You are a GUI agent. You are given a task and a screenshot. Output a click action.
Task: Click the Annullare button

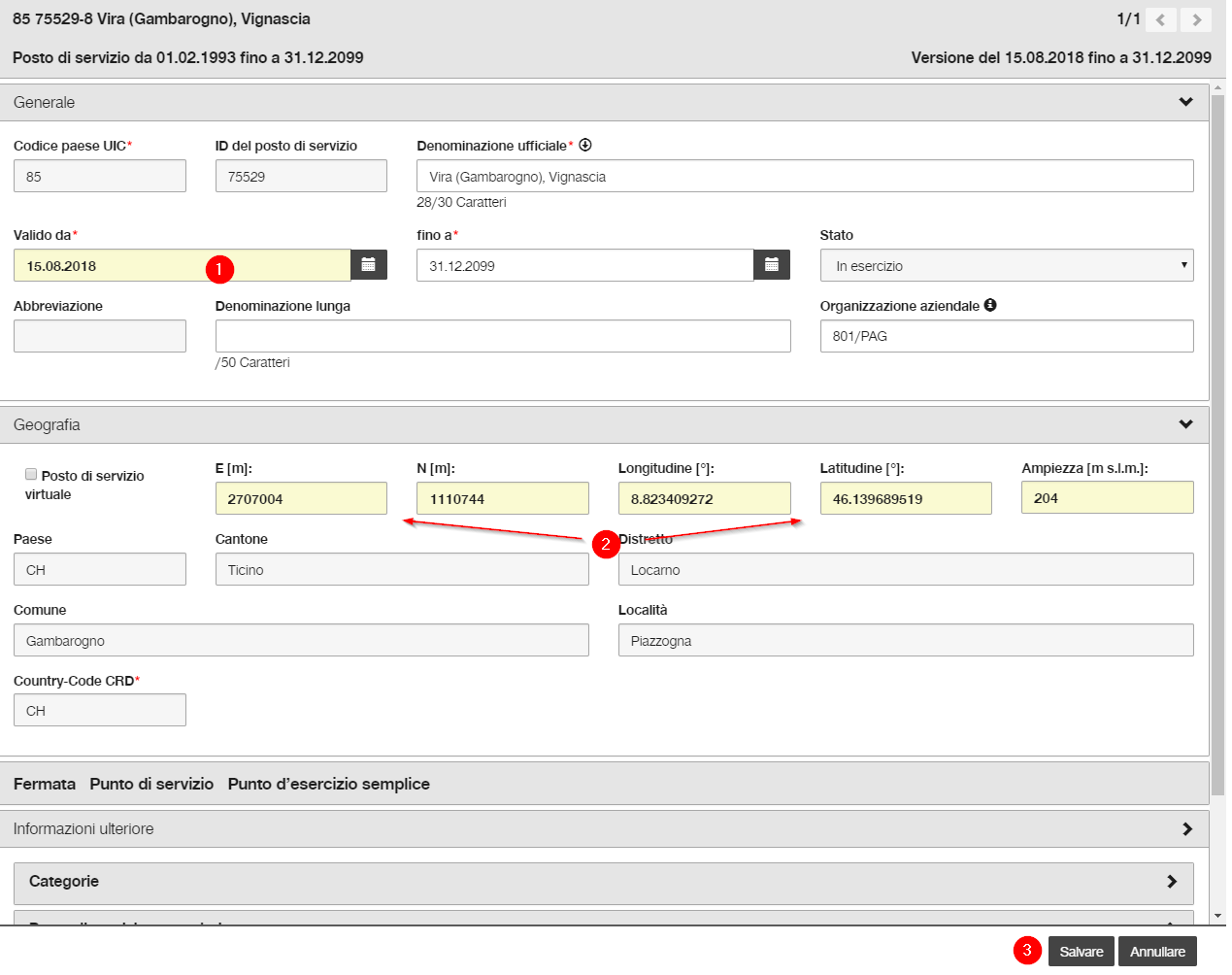pyautogui.click(x=1157, y=952)
